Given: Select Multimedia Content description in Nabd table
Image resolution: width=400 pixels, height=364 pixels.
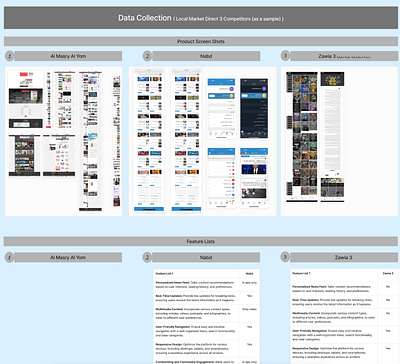Looking at the screenshot, I should coord(195,314).
